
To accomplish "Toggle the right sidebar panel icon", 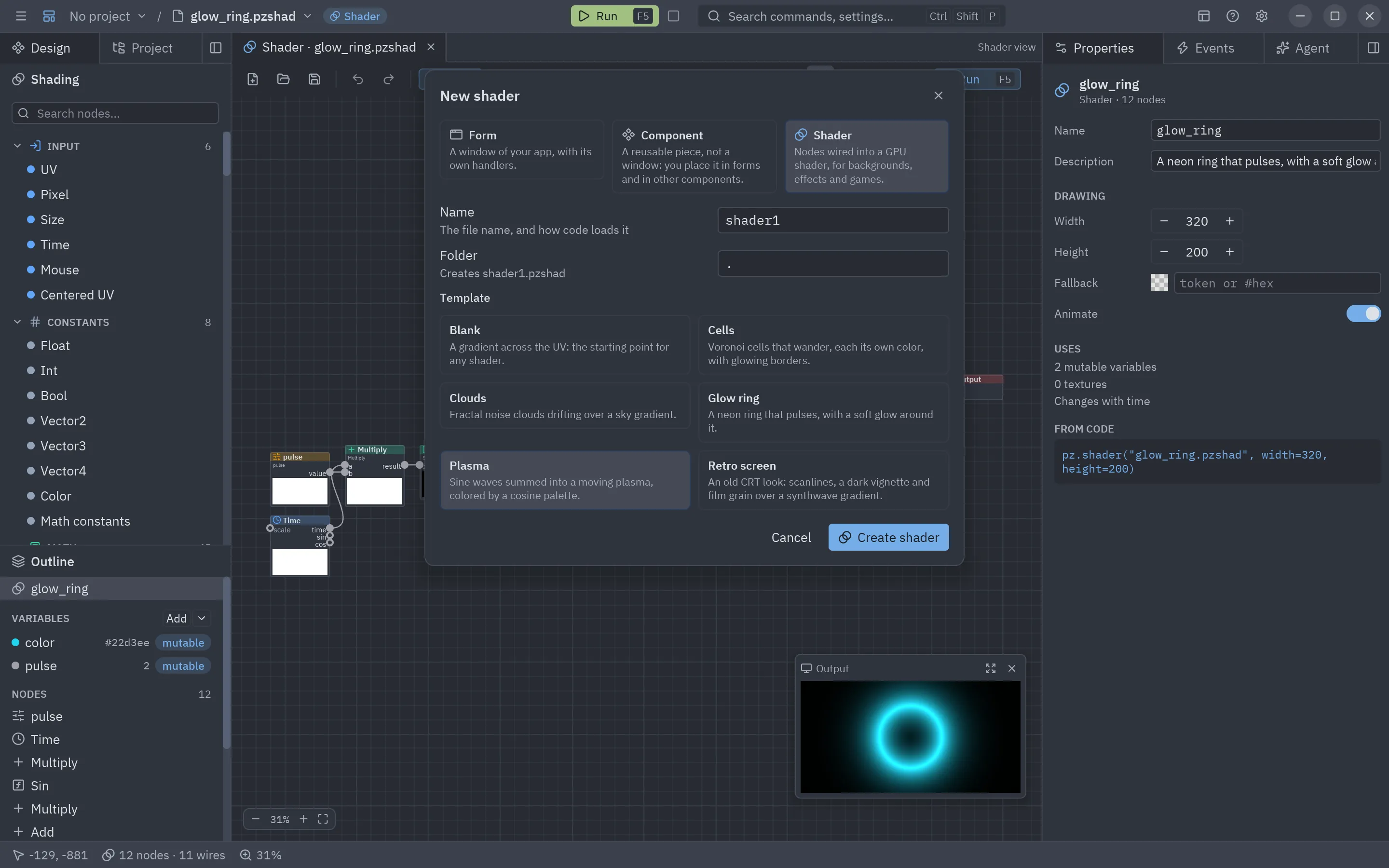I will (1374, 48).
